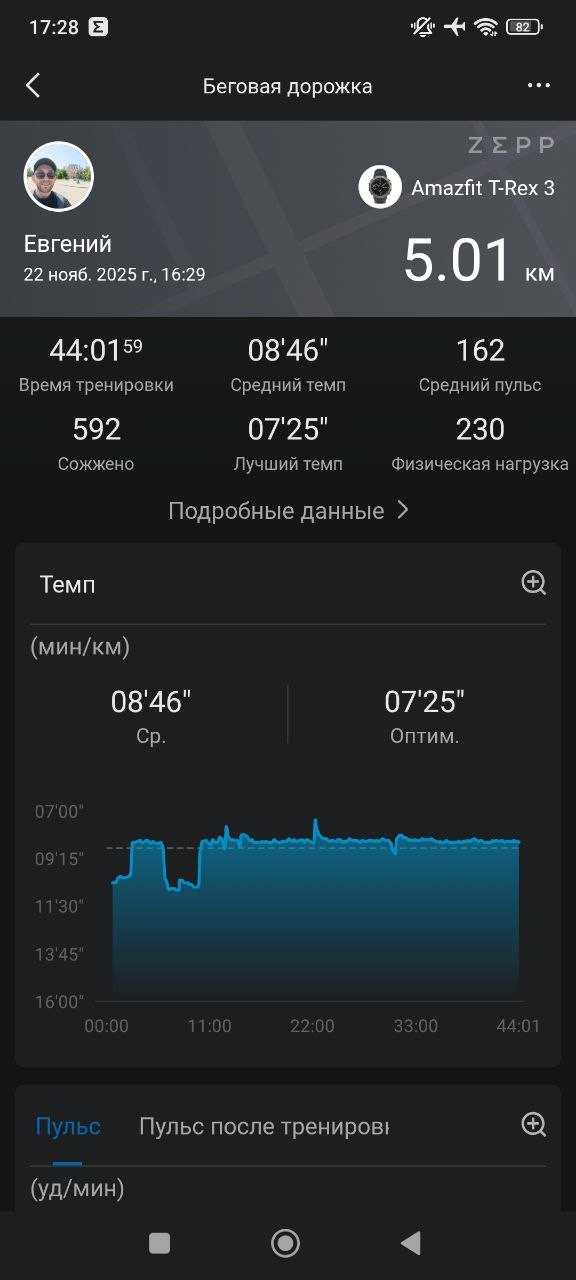
Task: Tap the Amazfit T-Rex 3 watch icon
Action: [380, 187]
